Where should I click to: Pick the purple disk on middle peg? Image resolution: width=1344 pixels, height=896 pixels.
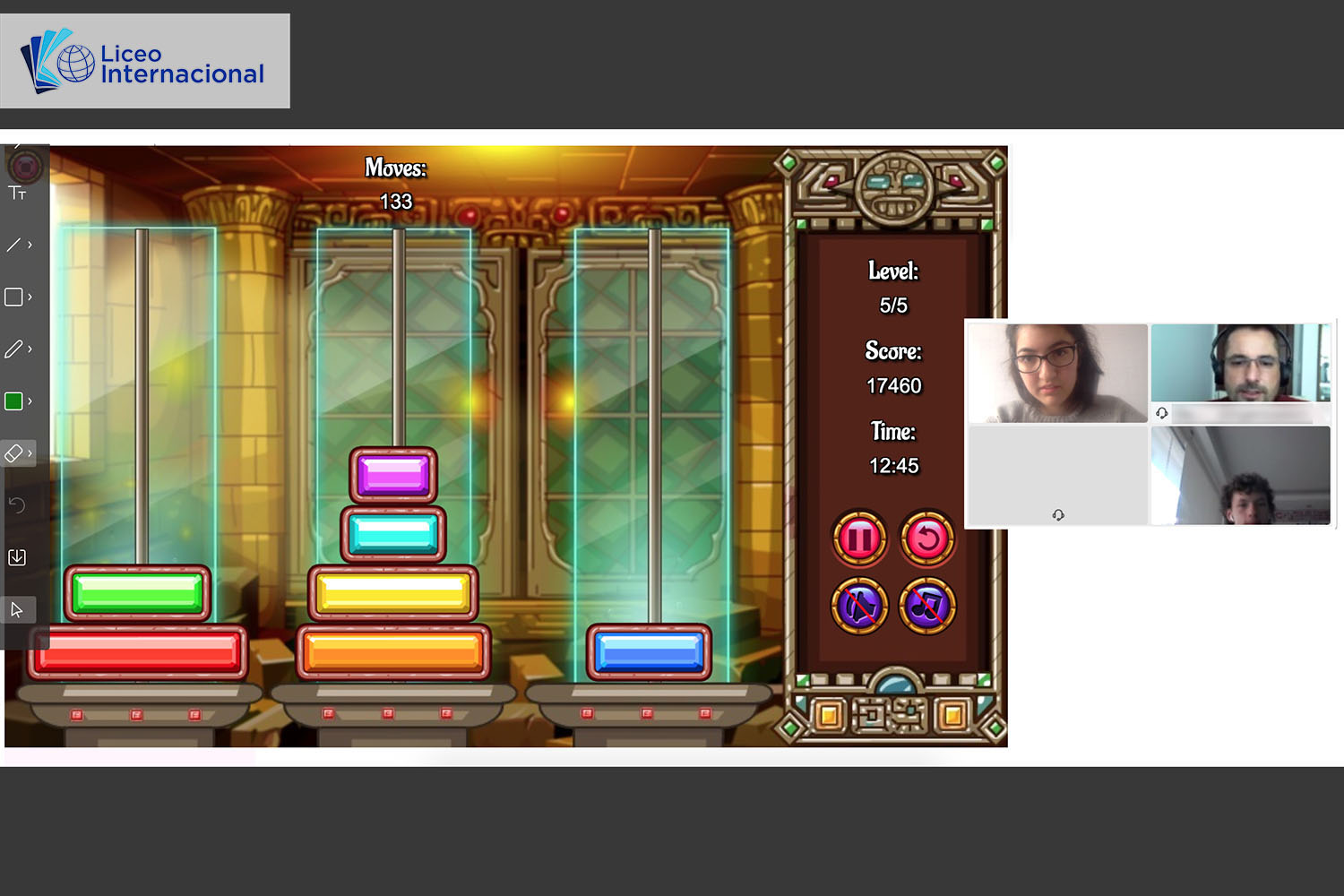[x=393, y=475]
